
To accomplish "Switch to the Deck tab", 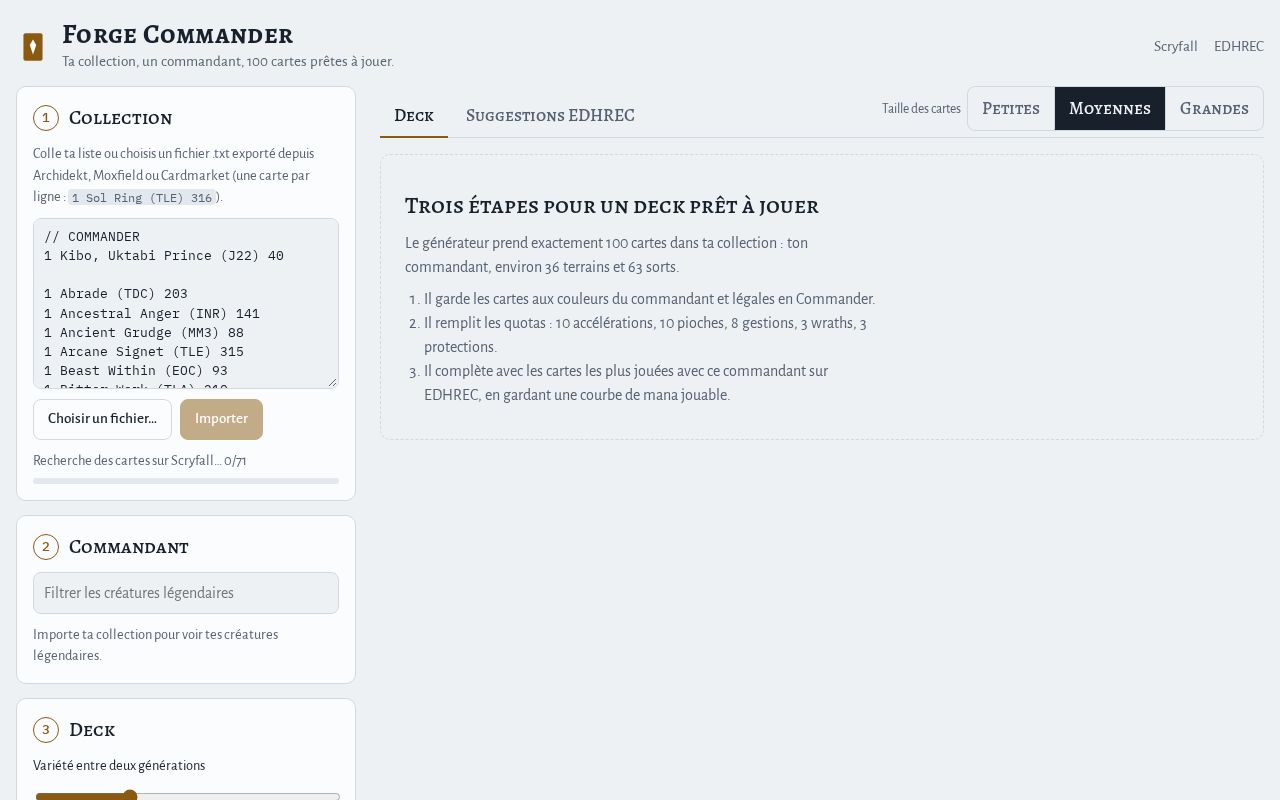I will (x=414, y=115).
